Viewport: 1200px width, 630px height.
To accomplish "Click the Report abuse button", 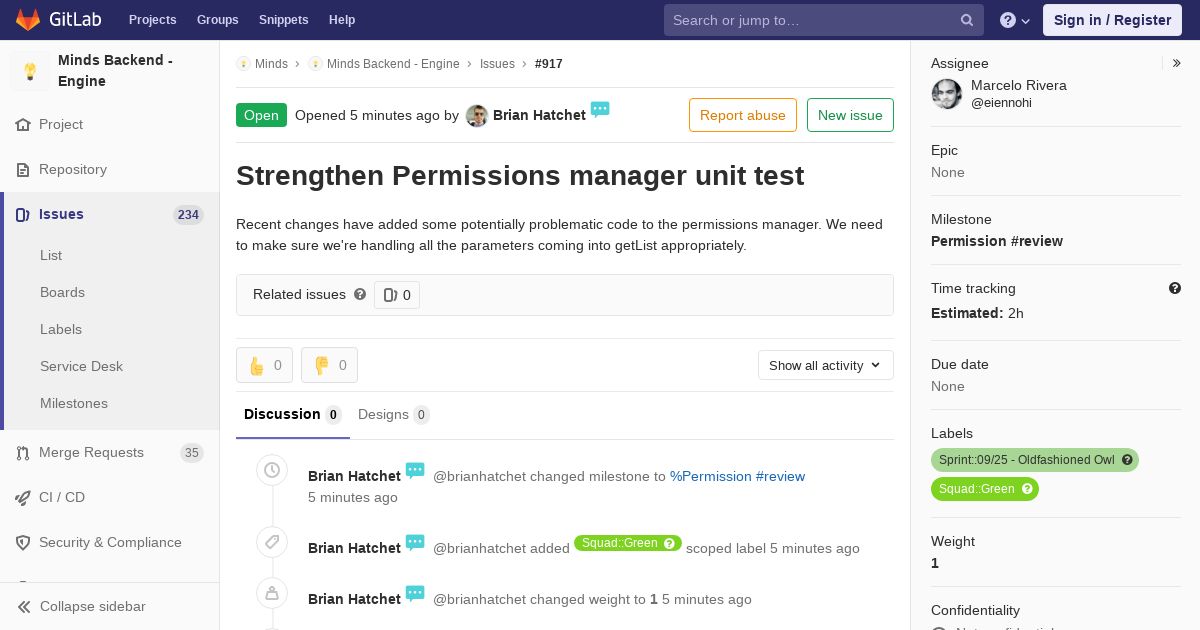I will 743,115.
